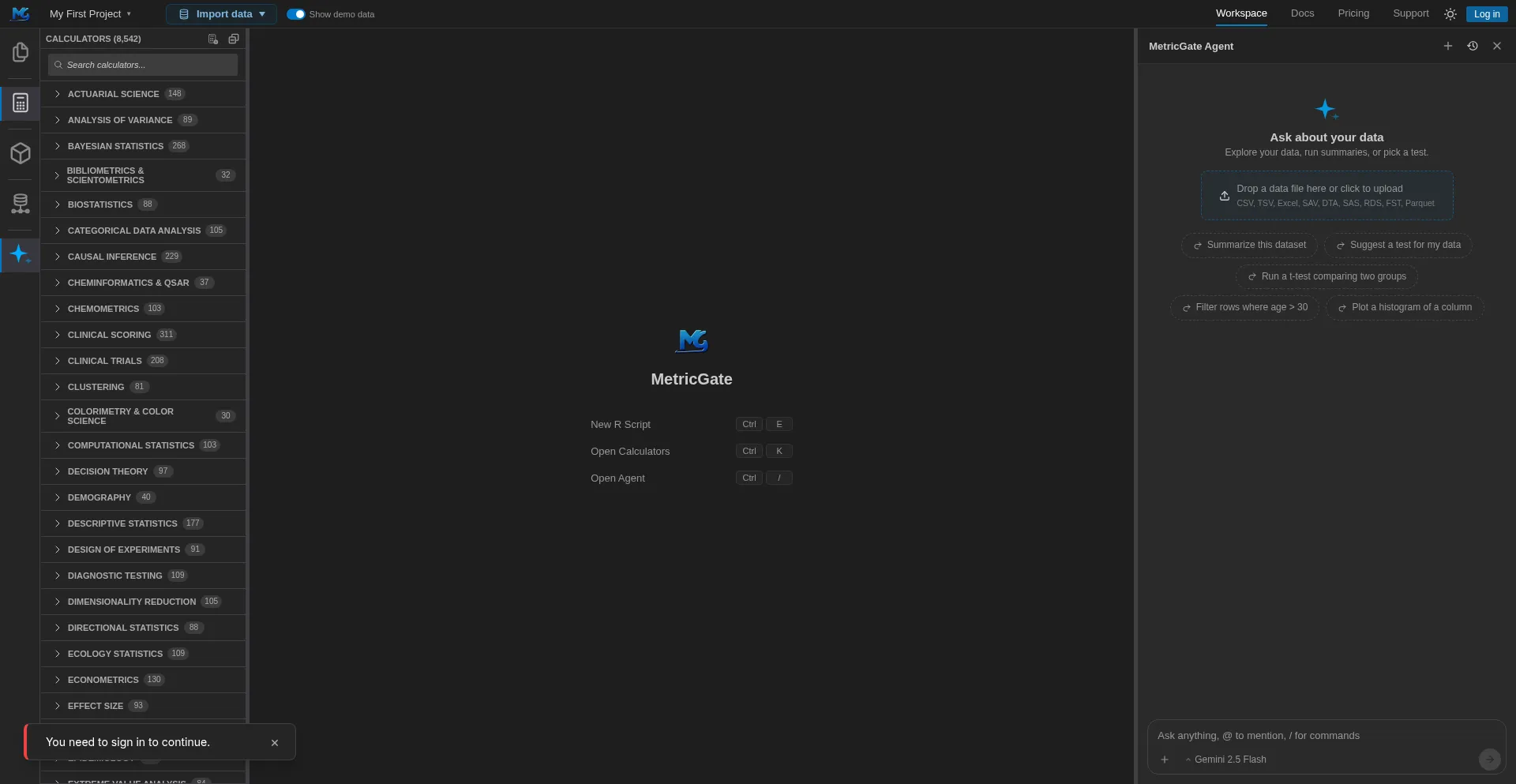Select the Agent sparkle icon in the sidebar

[x=21, y=254]
